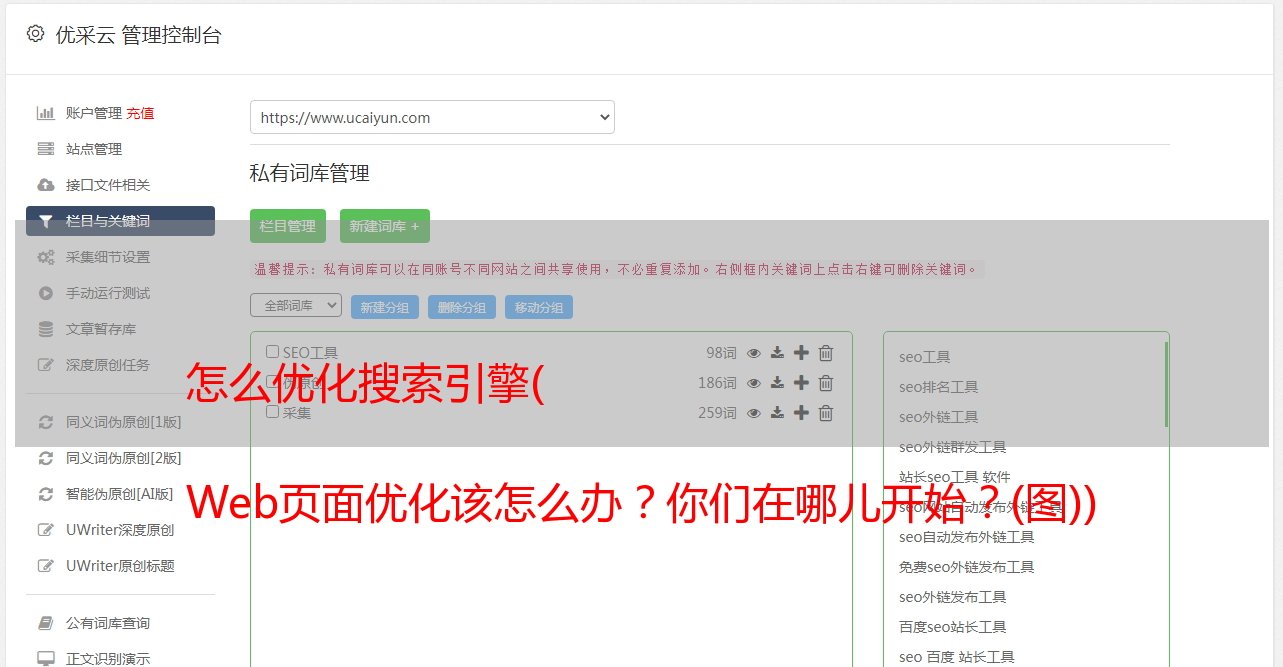Click the 私有词库管理 heading
This screenshot has width=1283, height=667.
point(310,173)
